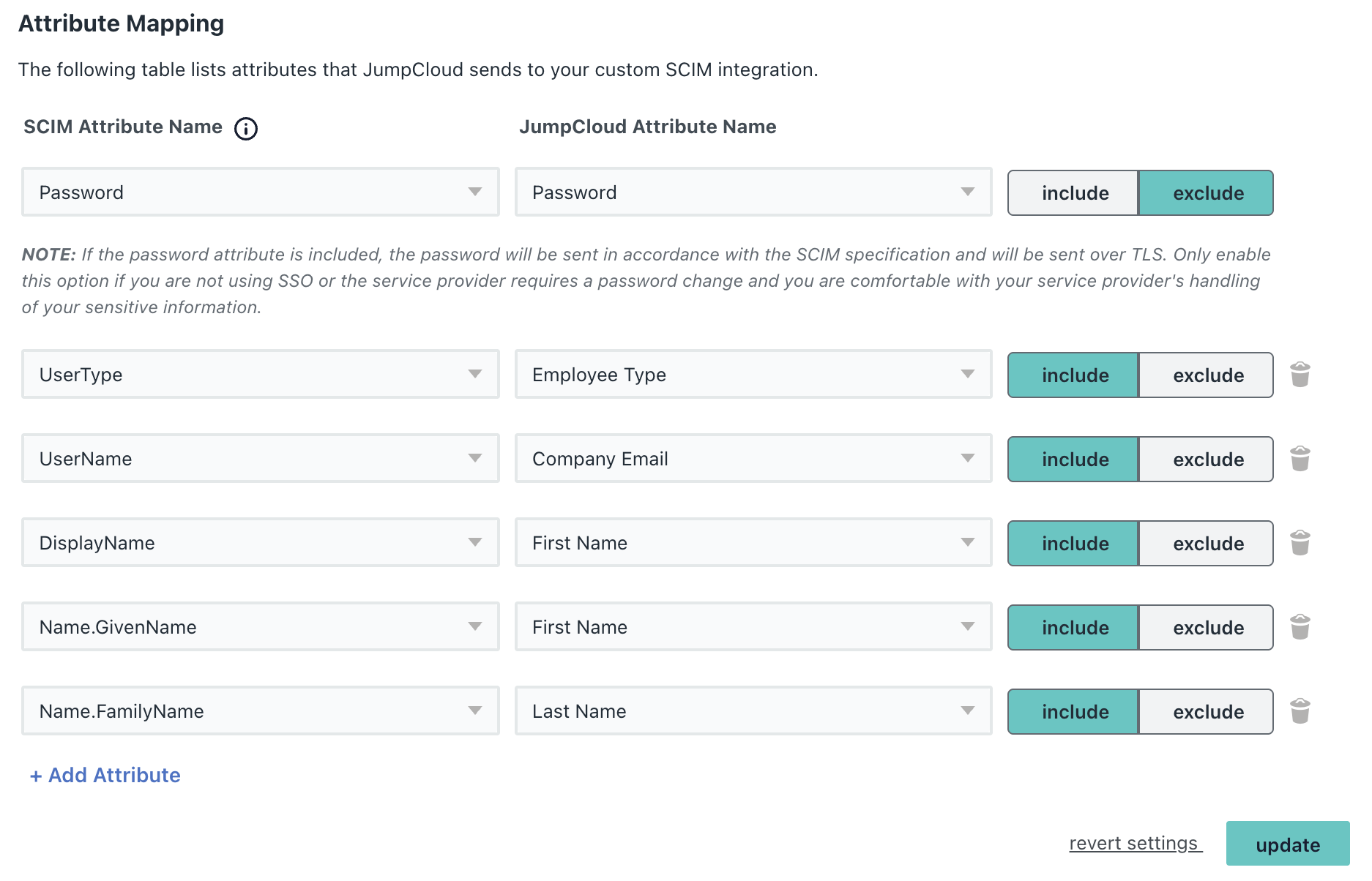Include the Name.GivenName attribute
Screen dimensions: 1372x881
point(1073,628)
